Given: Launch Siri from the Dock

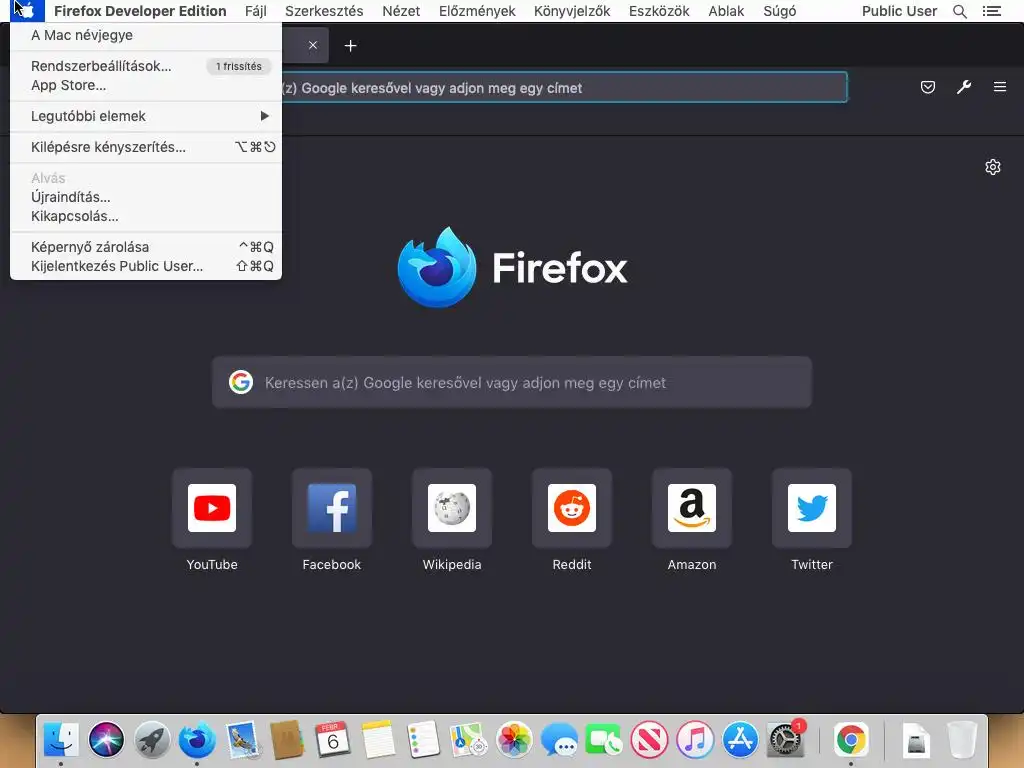Looking at the screenshot, I should point(106,740).
